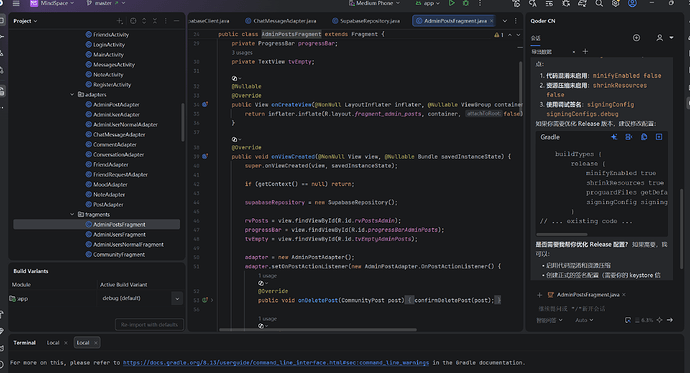
Task: Click the gutter icon on line 53
Action: click(205, 300)
